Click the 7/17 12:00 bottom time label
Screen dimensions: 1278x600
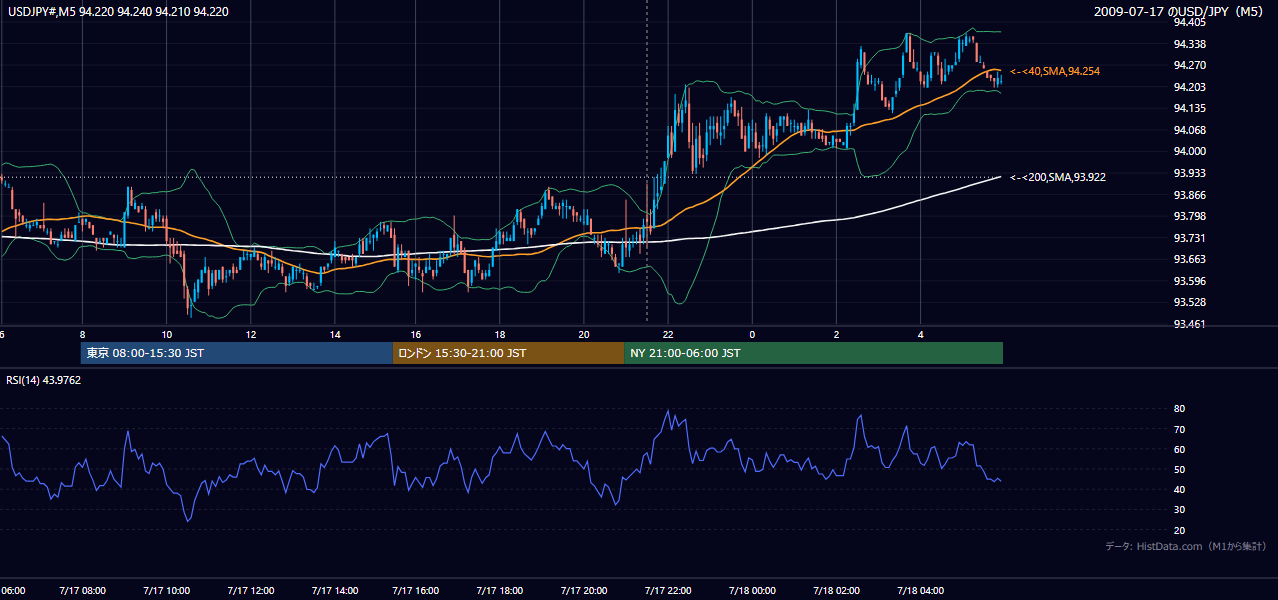[x=250, y=590]
